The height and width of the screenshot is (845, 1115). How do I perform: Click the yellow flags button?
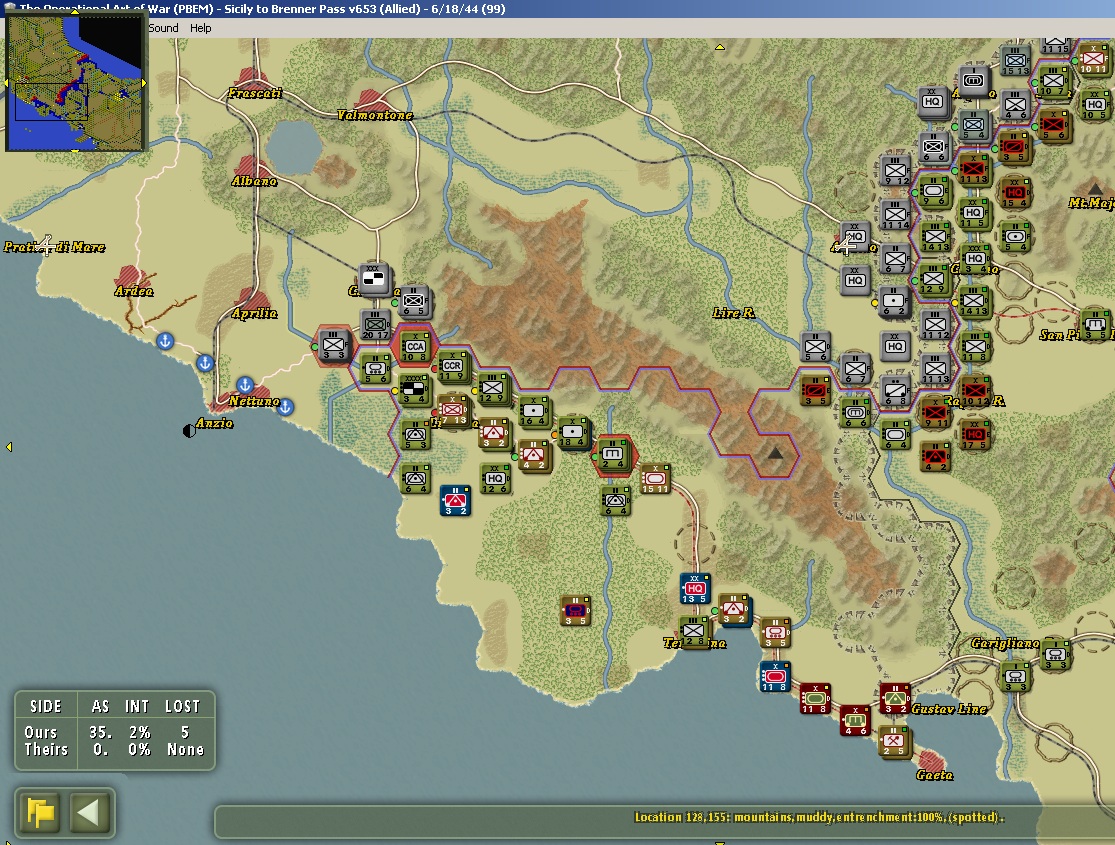point(41,812)
